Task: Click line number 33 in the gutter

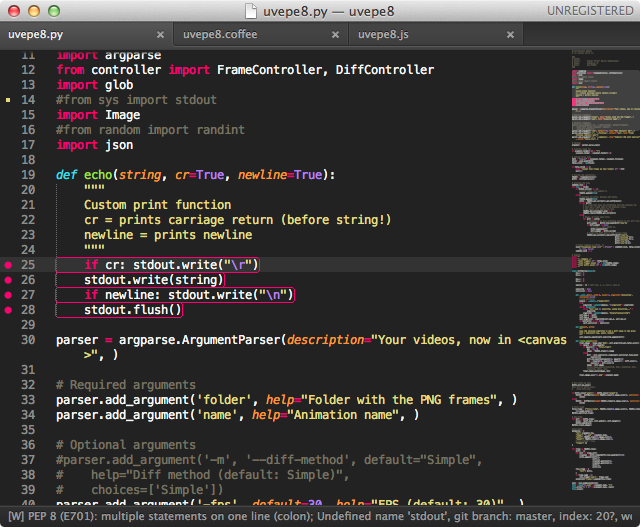Action: (28, 400)
